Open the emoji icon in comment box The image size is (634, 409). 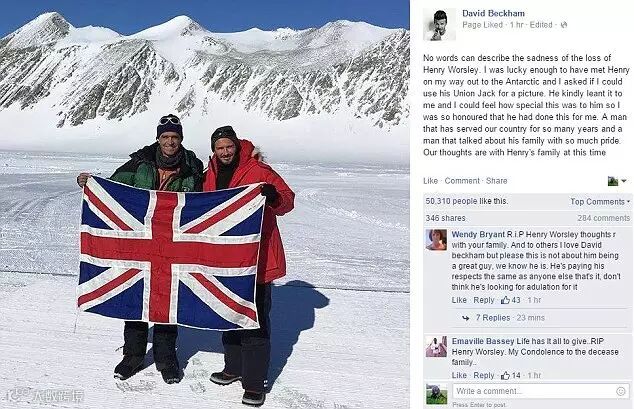point(621,391)
